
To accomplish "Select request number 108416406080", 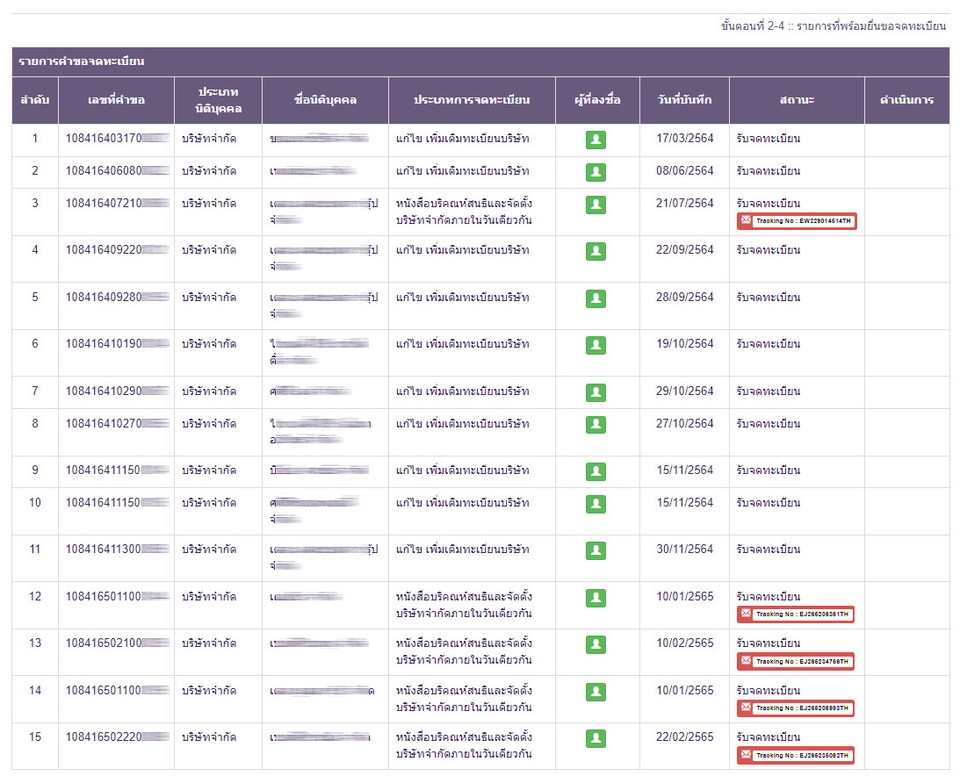I will (x=117, y=171).
